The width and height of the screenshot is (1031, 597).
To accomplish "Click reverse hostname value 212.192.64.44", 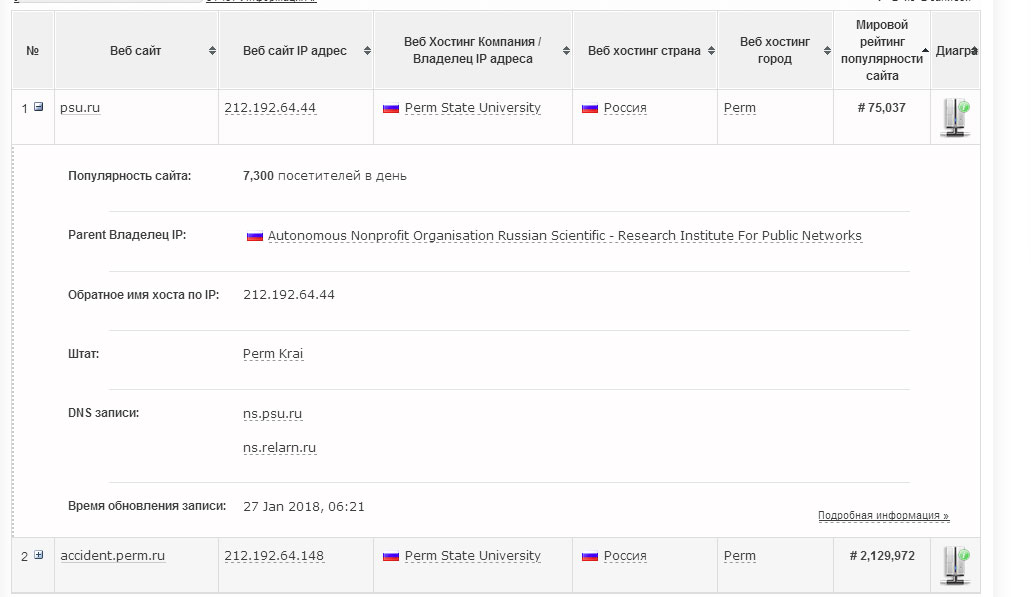I will [289, 295].
